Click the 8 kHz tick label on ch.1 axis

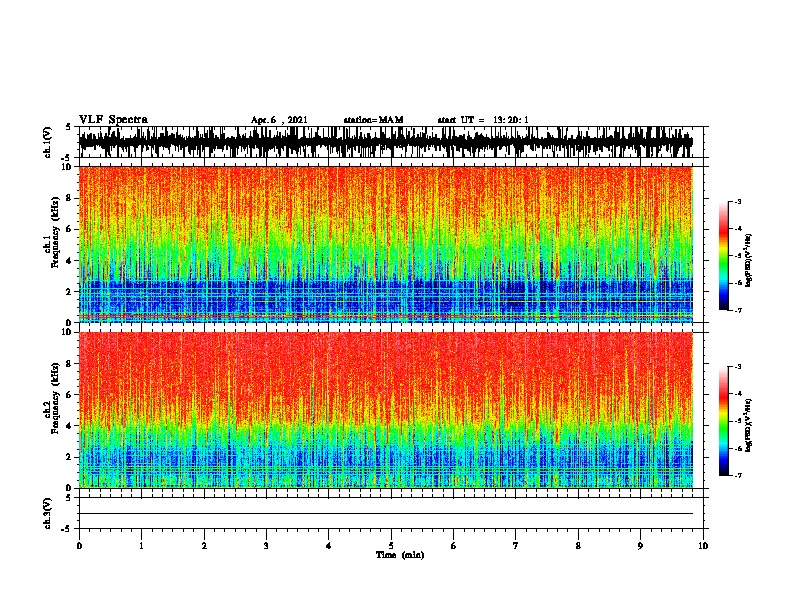point(69,198)
